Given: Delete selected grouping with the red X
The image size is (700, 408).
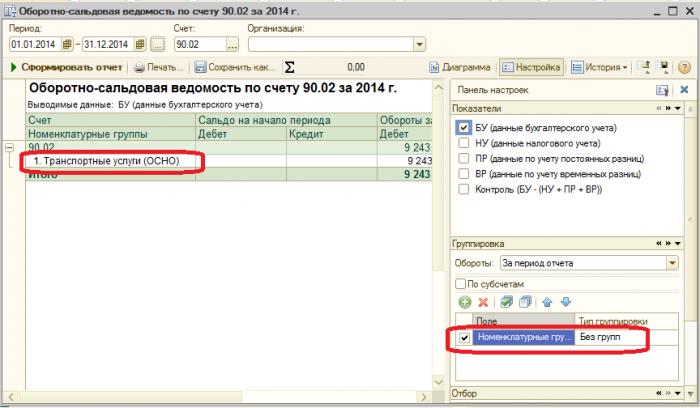Looking at the screenshot, I should [483, 302].
